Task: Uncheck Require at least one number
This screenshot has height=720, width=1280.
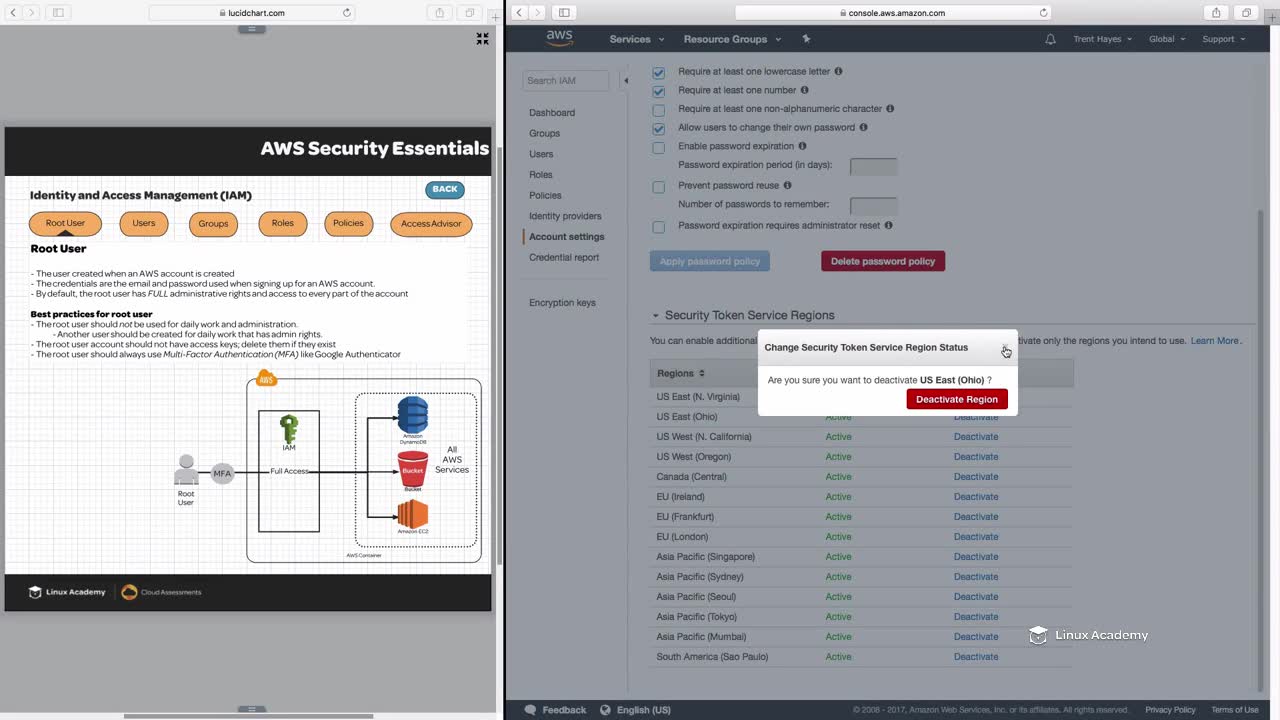Action: pos(658,91)
